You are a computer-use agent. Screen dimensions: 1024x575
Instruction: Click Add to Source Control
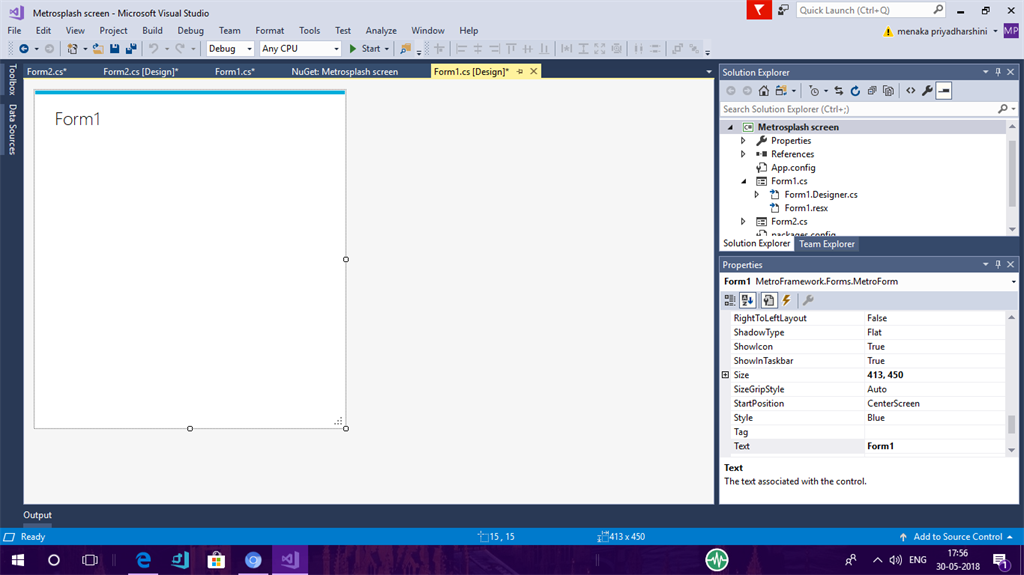tap(957, 536)
